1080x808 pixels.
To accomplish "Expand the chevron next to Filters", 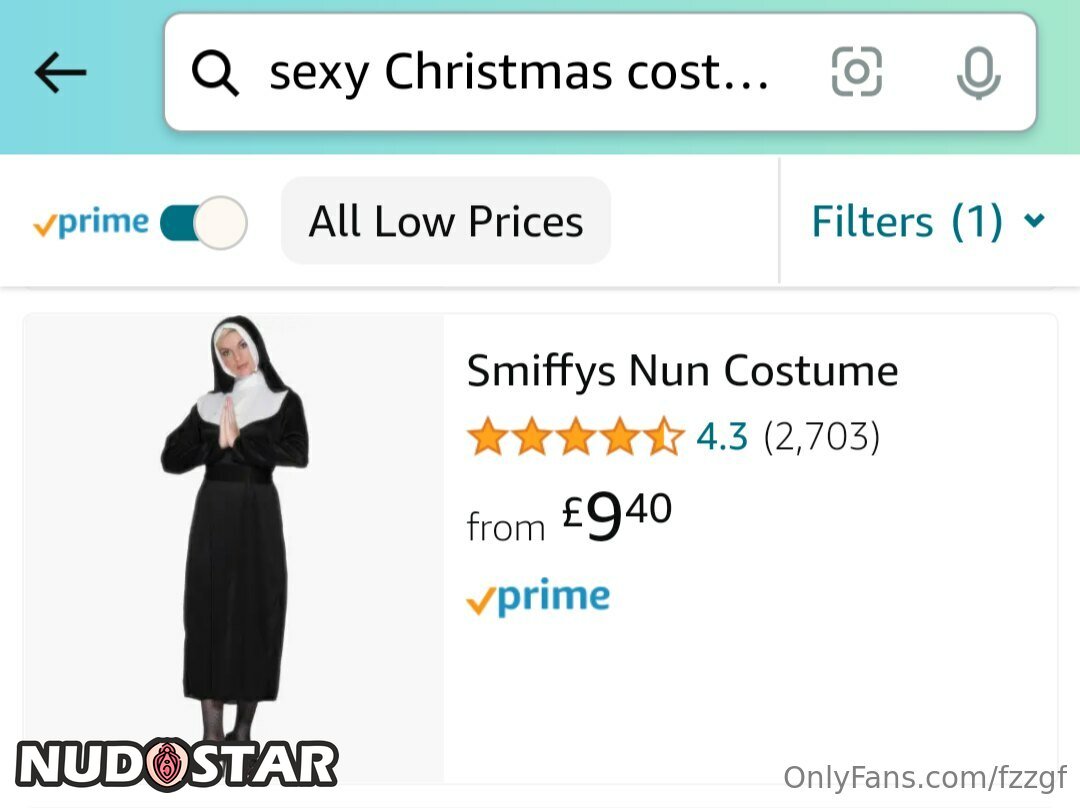I will [1035, 221].
